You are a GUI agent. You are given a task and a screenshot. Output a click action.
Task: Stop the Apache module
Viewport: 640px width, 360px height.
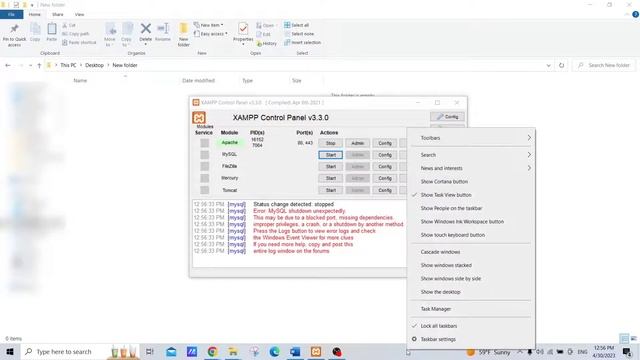(331, 143)
